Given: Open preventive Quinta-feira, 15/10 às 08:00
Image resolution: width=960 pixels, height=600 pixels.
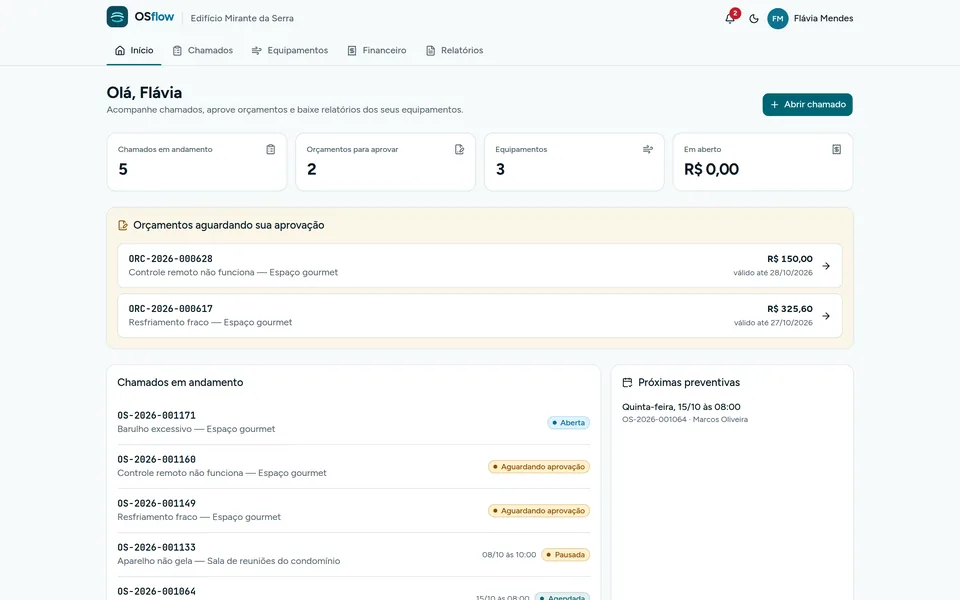Looking at the screenshot, I should pos(684,413).
